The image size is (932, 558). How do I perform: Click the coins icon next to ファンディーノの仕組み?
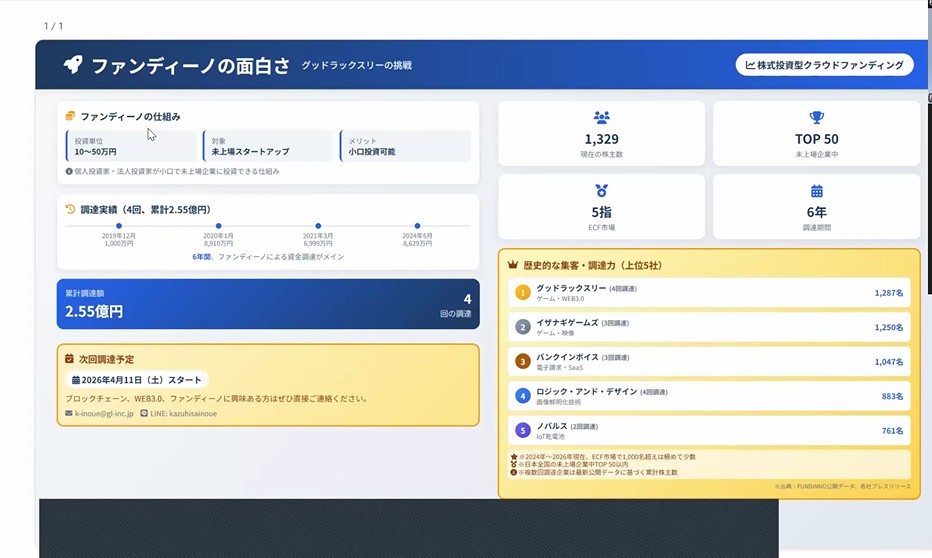[70, 116]
